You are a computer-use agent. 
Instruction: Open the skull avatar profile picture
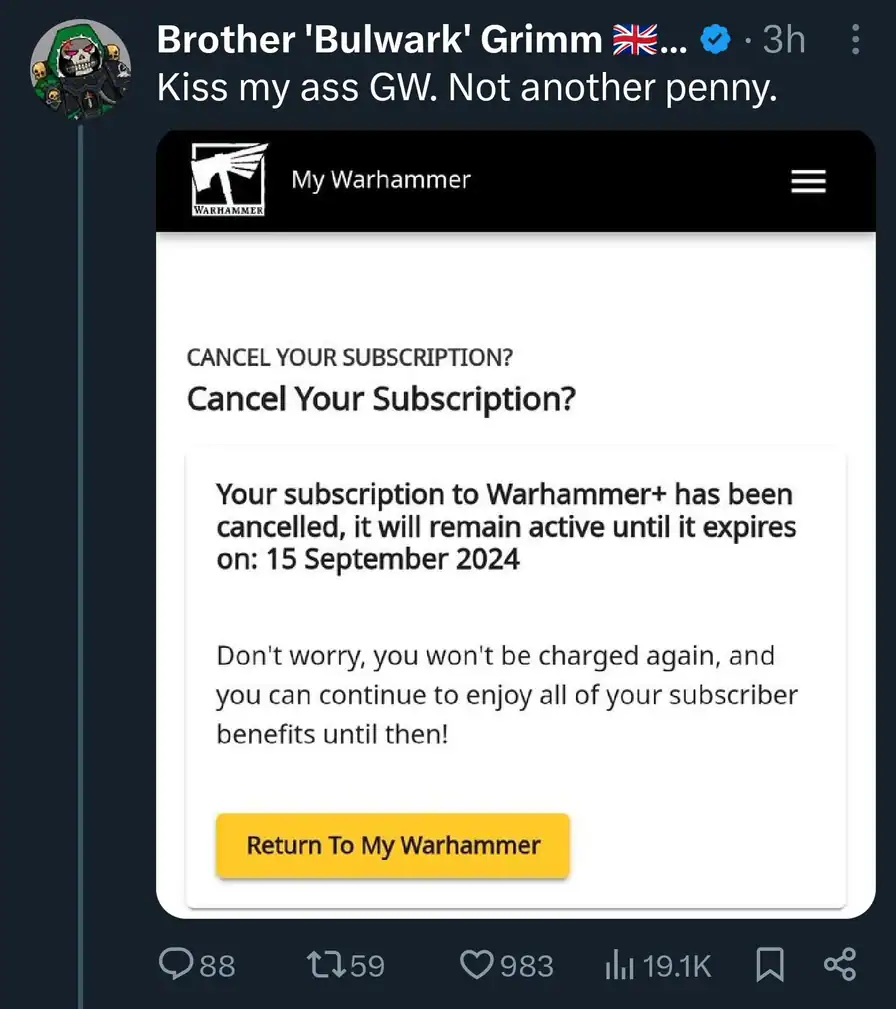click(x=81, y=68)
